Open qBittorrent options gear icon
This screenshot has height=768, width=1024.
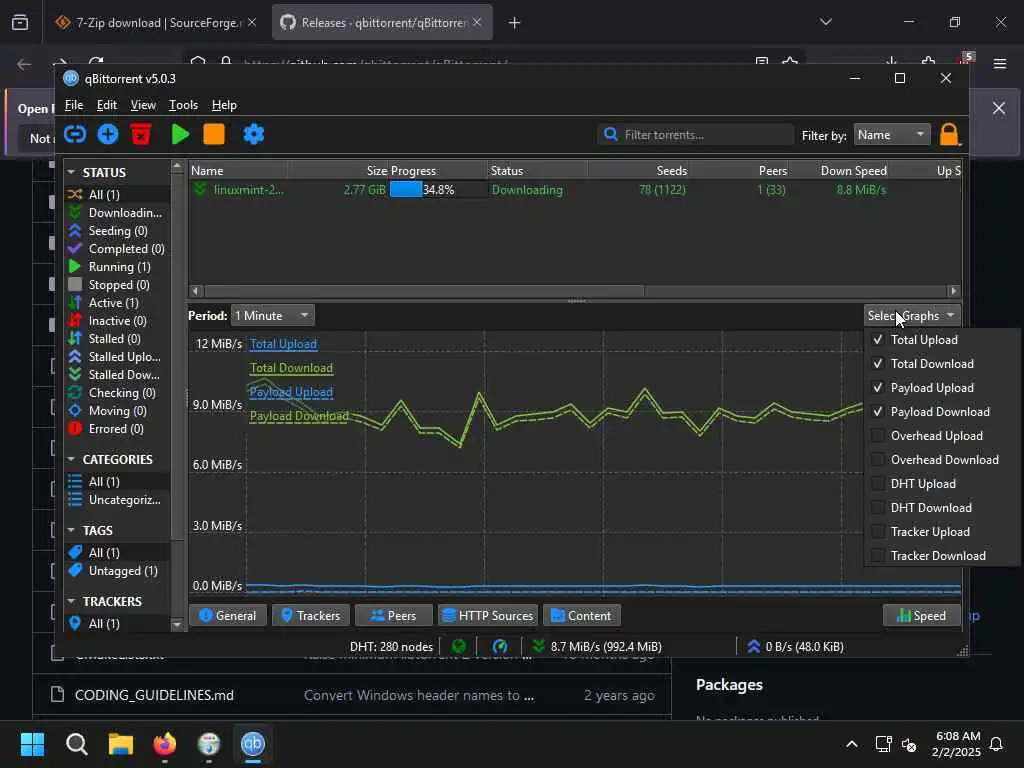(253, 135)
